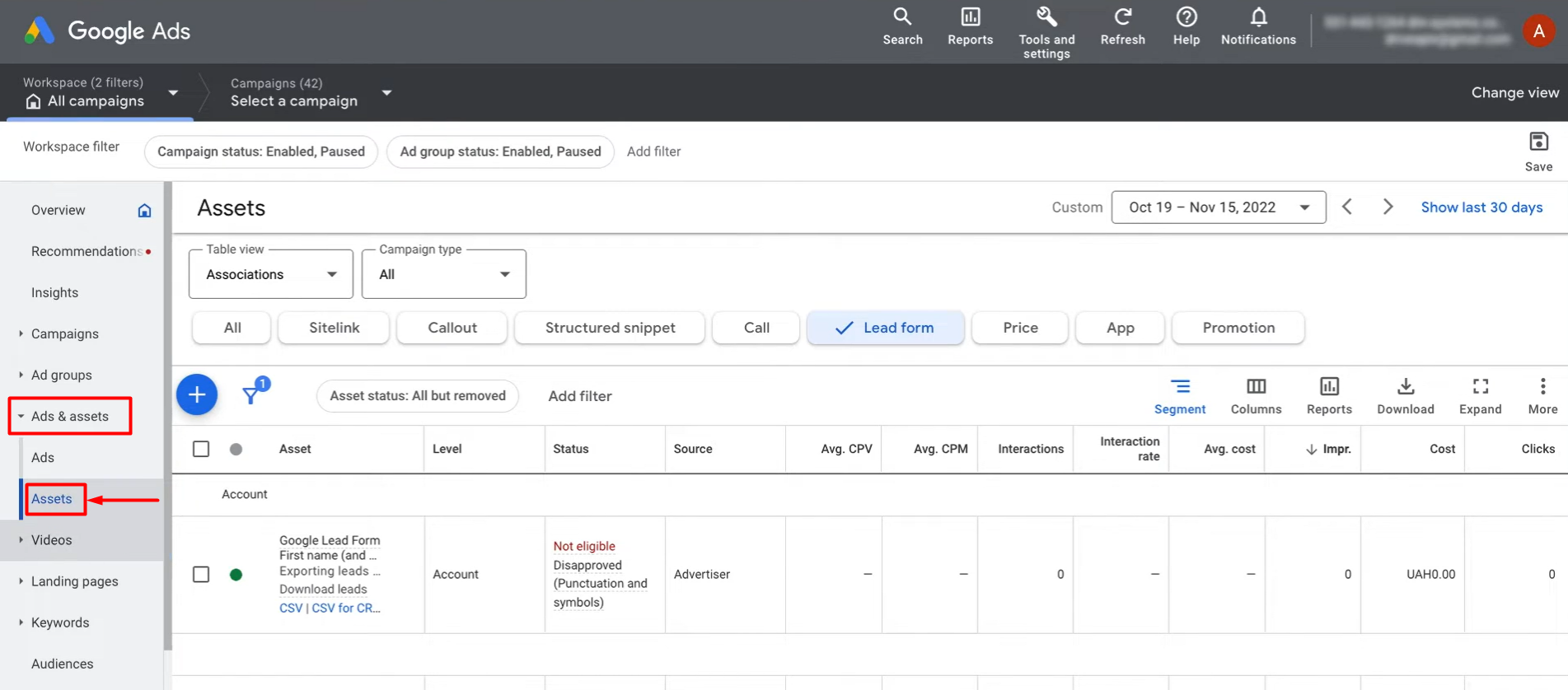Open the Notifications bell
Viewport: 1568px width, 690px height.
[x=1257, y=17]
